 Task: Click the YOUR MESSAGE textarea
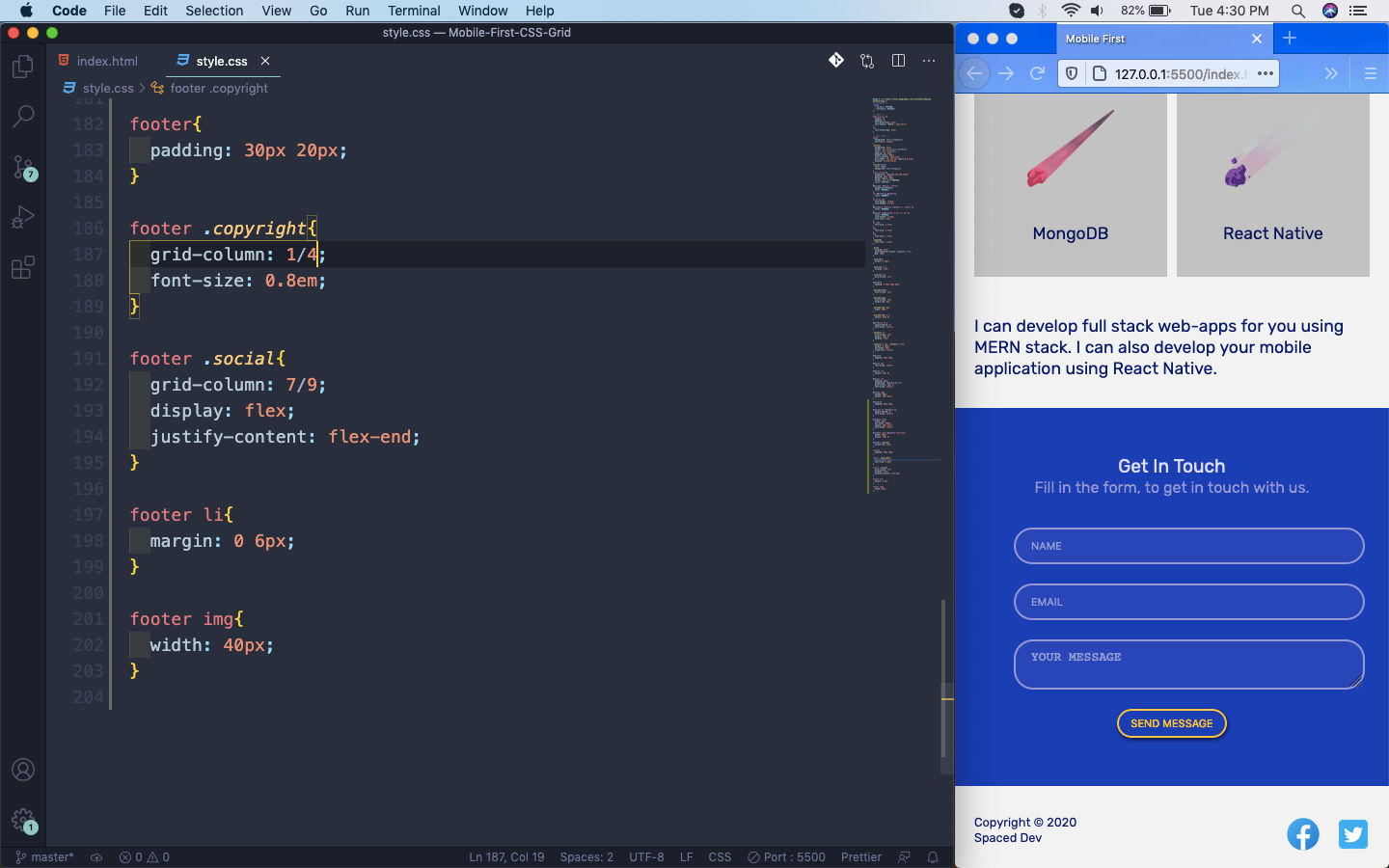tap(1188, 665)
